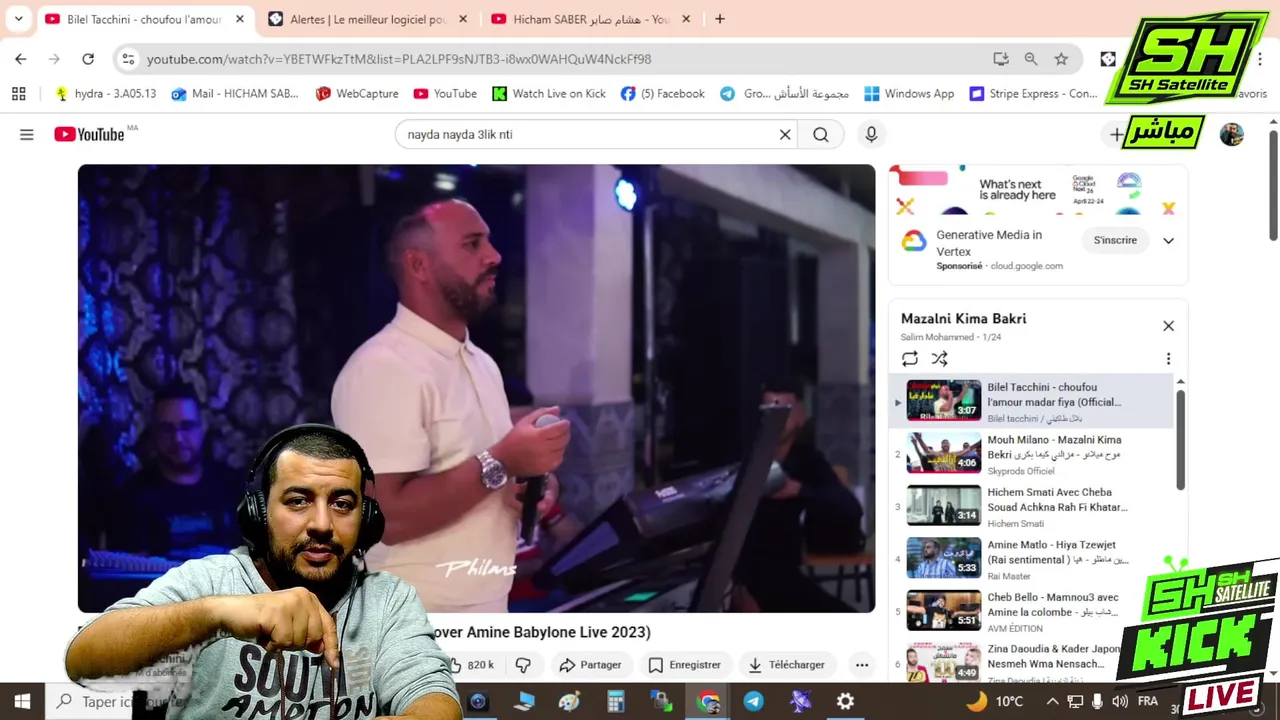View site information icon in address bar
1280x720 pixels.
(x=128, y=59)
